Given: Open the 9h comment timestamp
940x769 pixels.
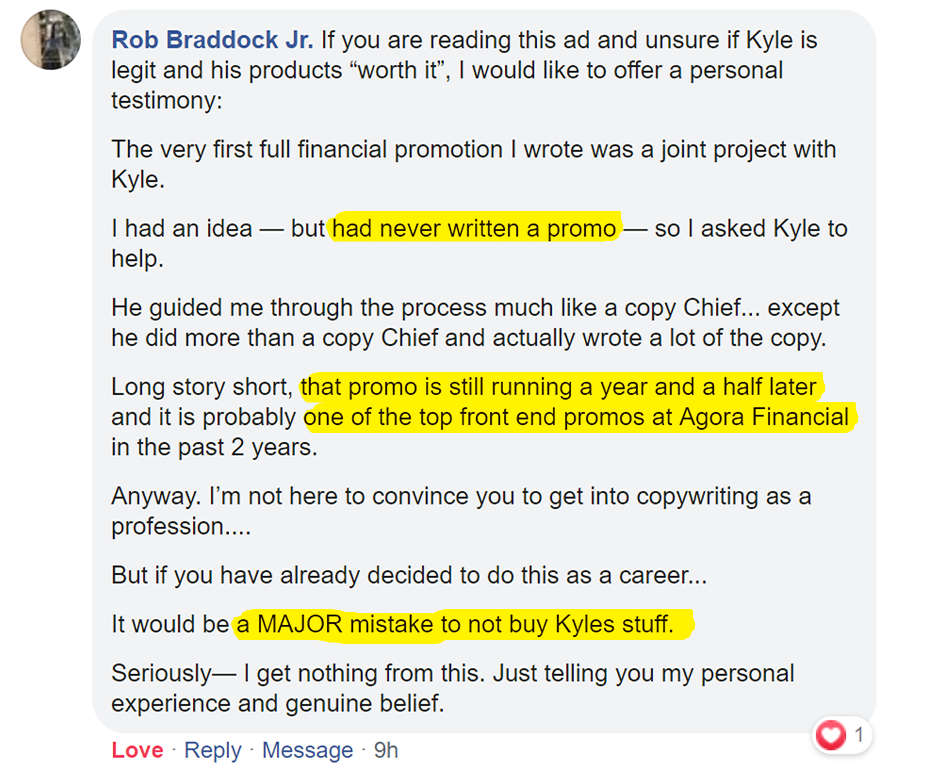Looking at the screenshot, I should [x=386, y=750].
